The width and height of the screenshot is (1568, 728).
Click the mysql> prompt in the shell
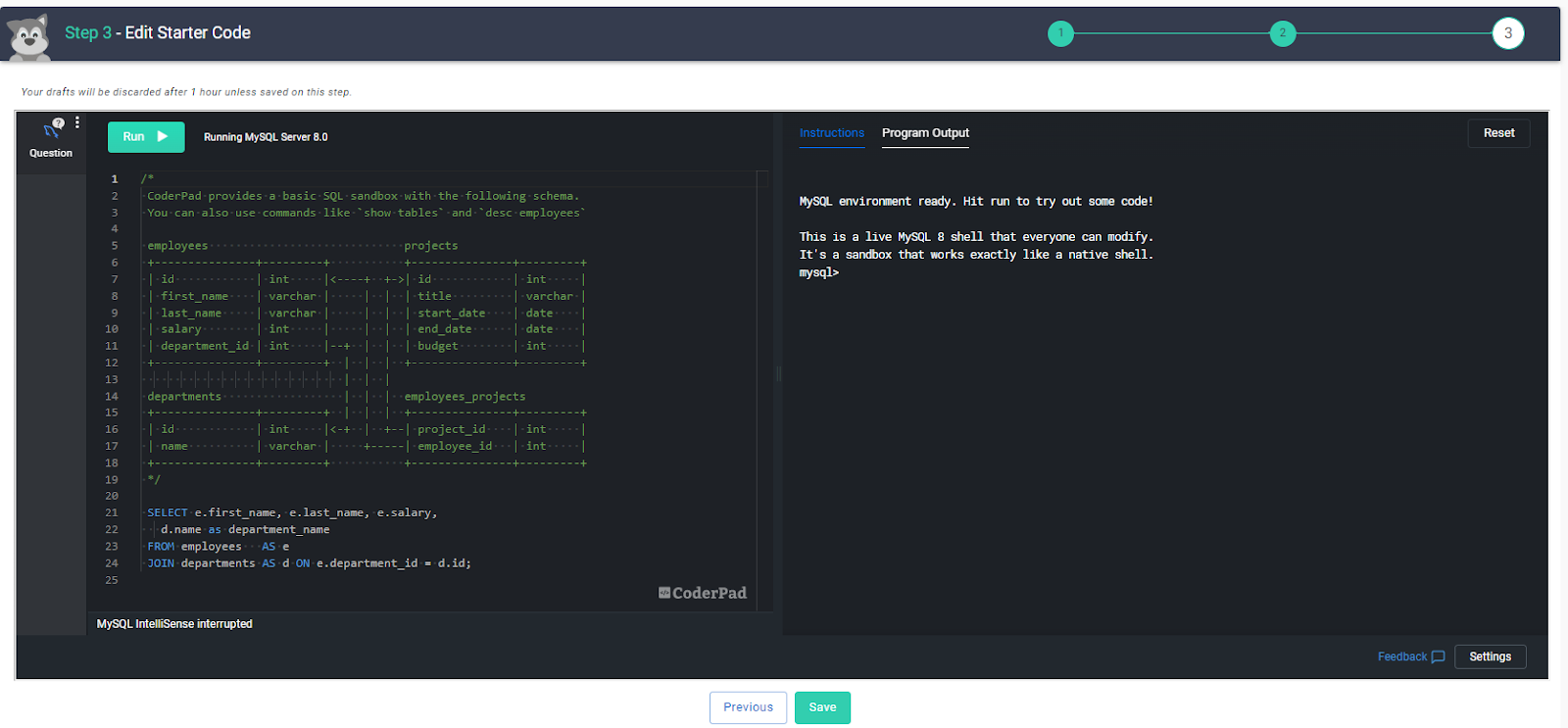click(x=819, y=272)
